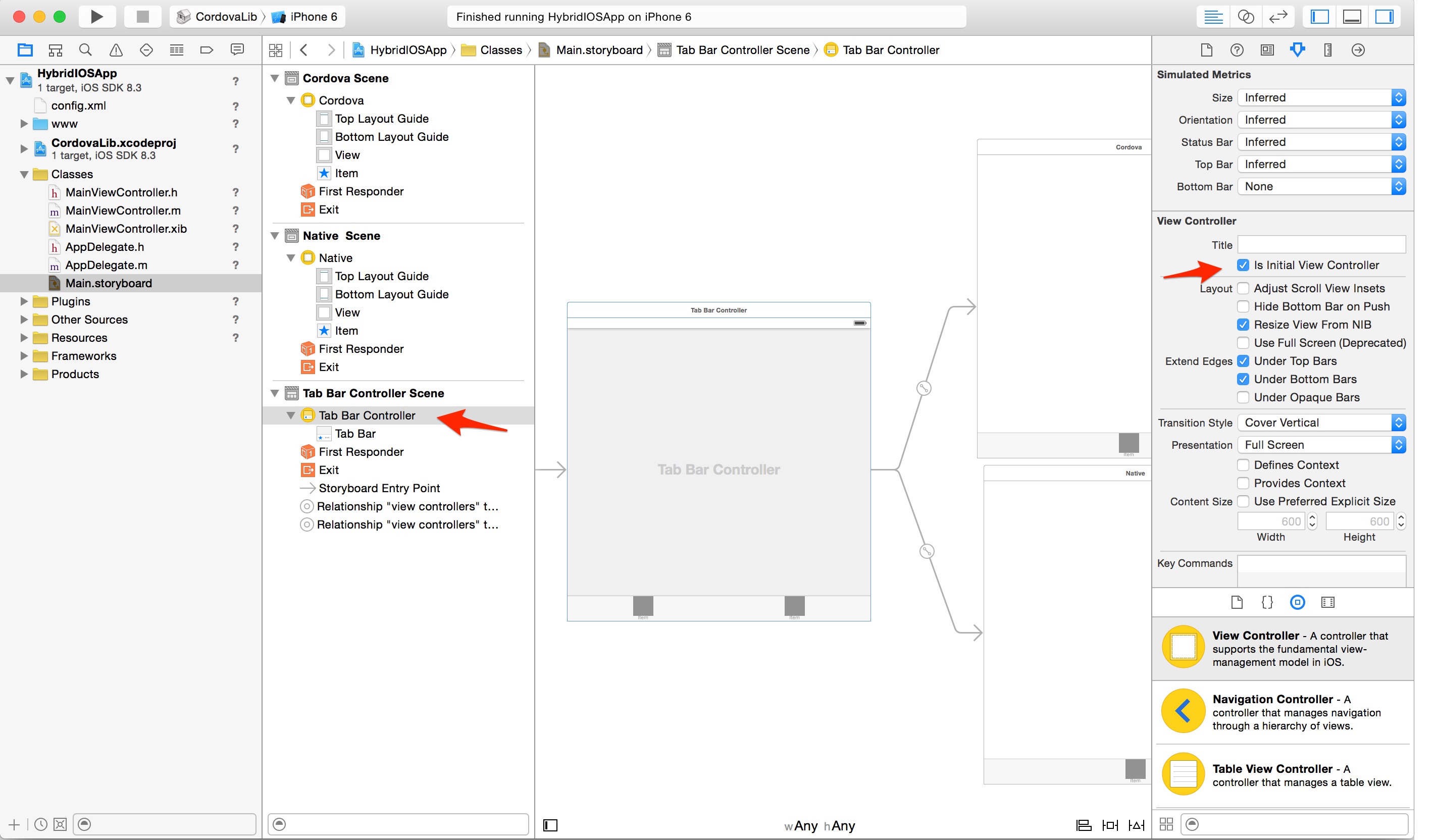1435x840 pixels.
Task: Enable Hide Bottom Bar on Push
Action: coord(1243,306)
